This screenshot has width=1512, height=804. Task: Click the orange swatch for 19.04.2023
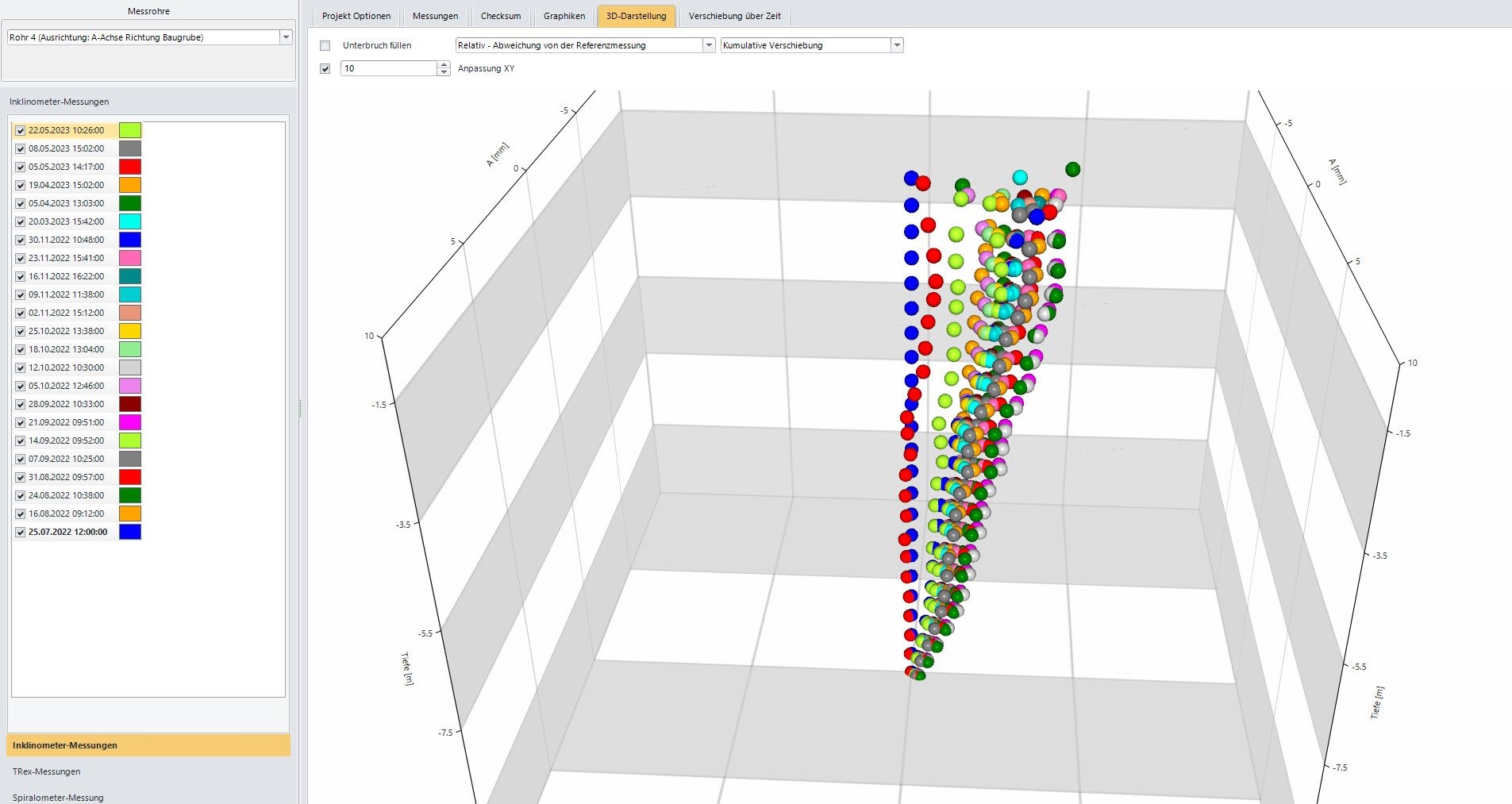[x=130, y=185]
